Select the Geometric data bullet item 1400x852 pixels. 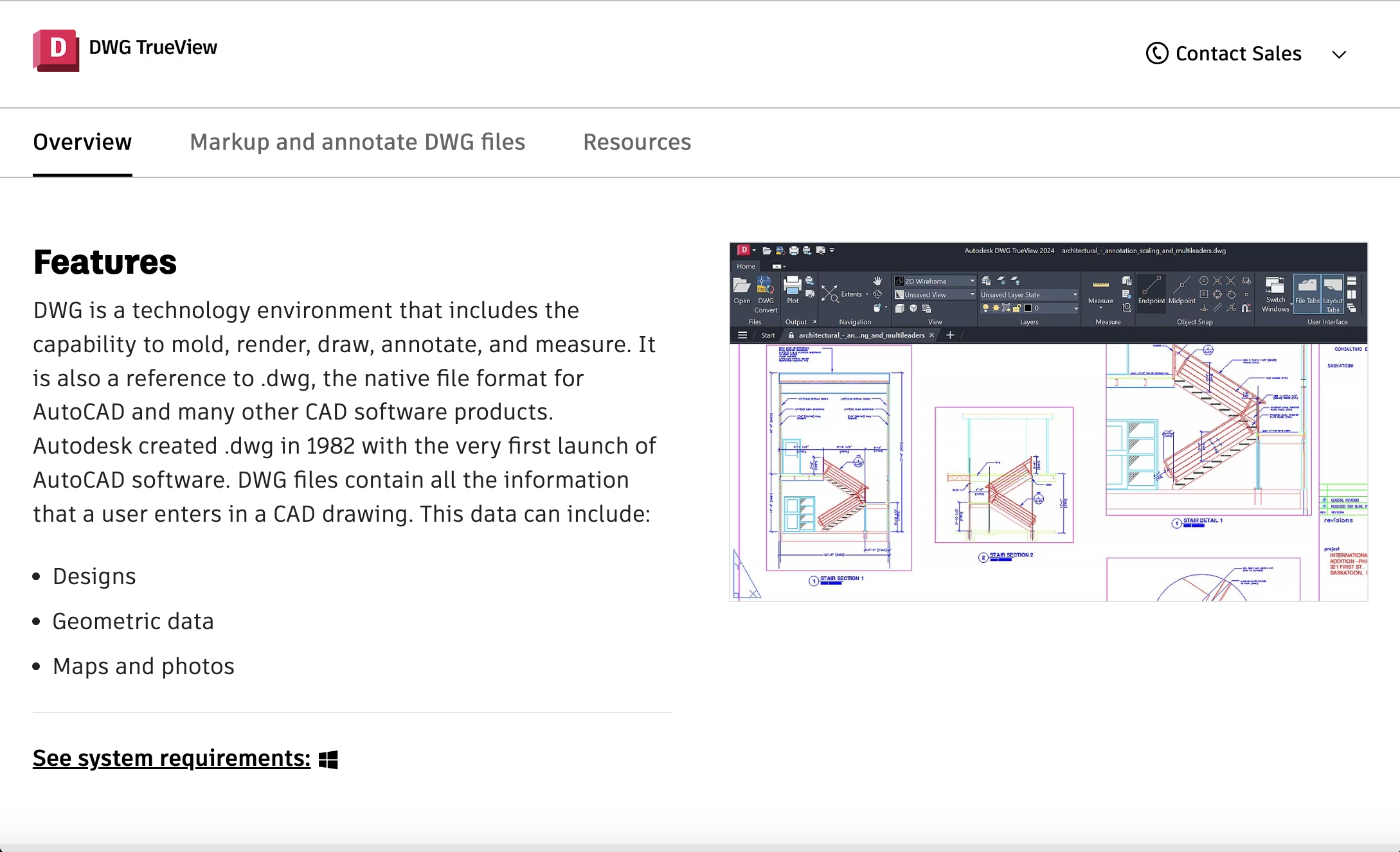tap(133, 621)
